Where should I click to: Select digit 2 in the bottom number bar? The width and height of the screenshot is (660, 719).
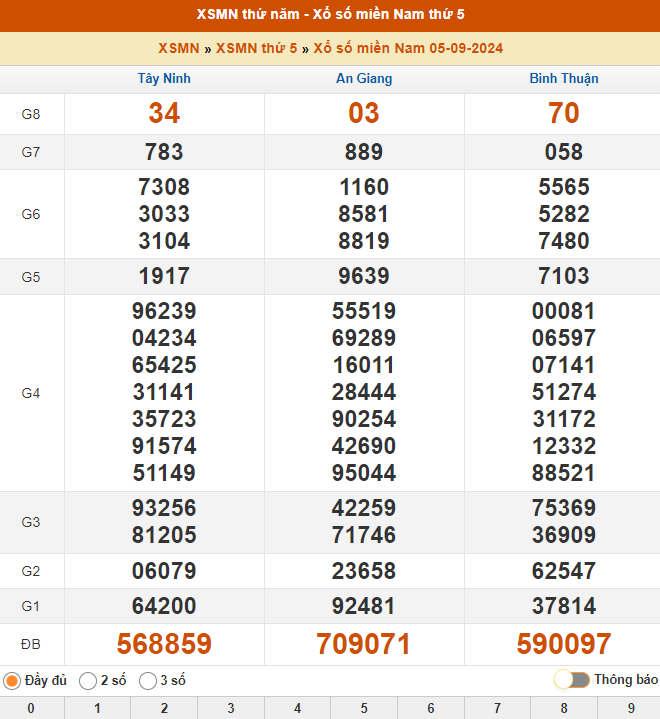pyautogui.click(x=164, y=708)
